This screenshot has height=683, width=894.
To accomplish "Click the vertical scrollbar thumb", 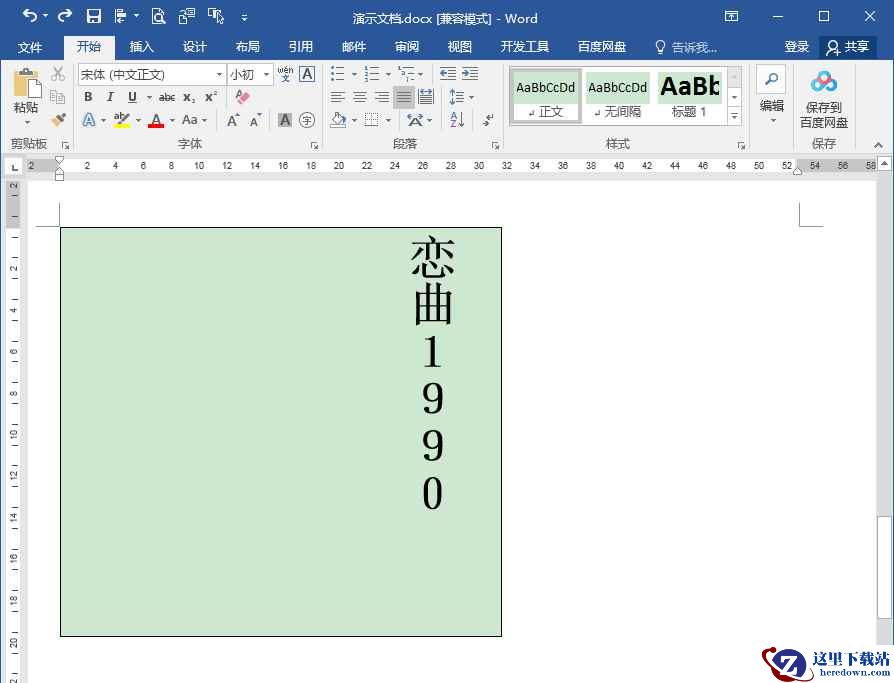I will point(884,566).
